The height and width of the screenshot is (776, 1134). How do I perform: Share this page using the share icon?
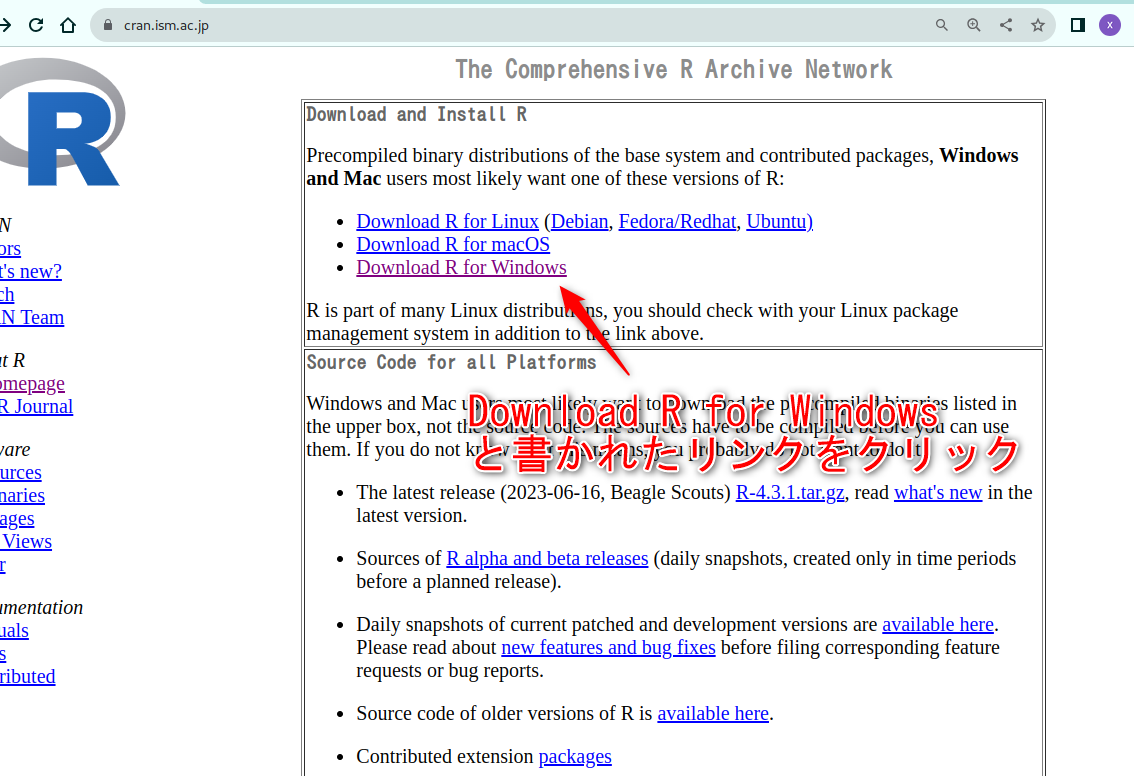pos(1006,25)
